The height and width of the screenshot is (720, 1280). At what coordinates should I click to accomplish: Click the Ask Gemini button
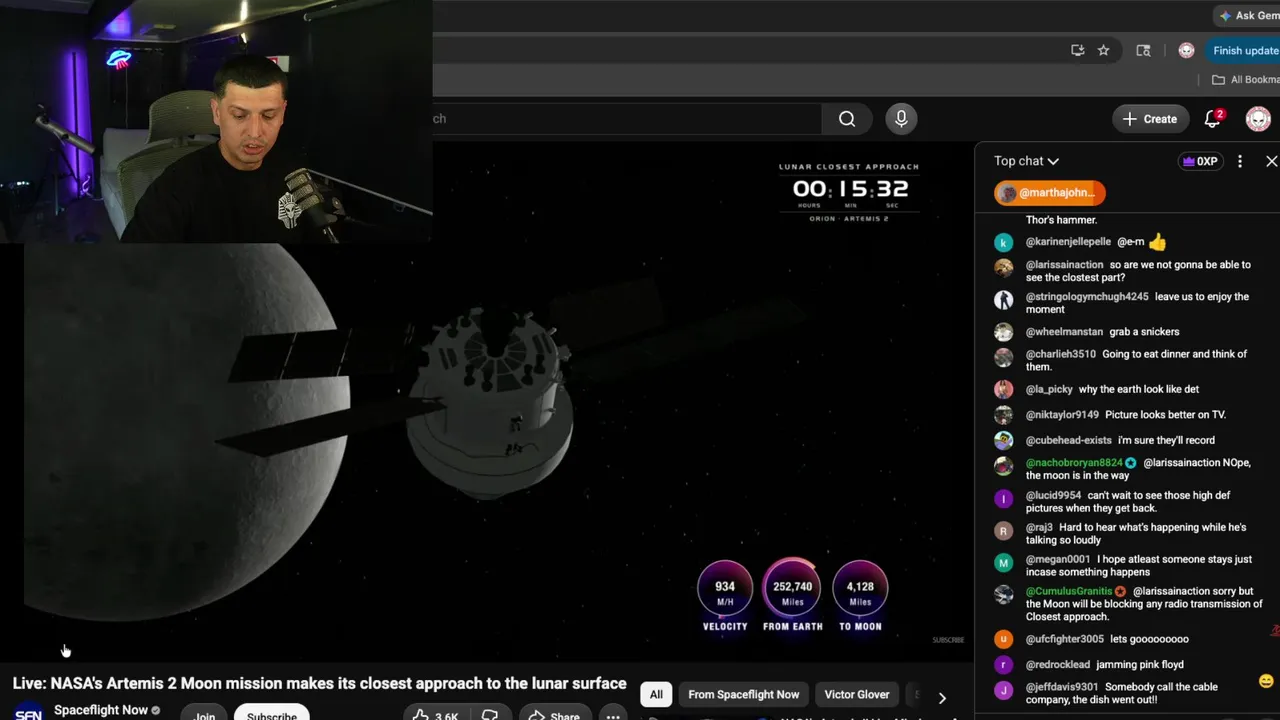pyautogui.click(x=1249, y=16)
